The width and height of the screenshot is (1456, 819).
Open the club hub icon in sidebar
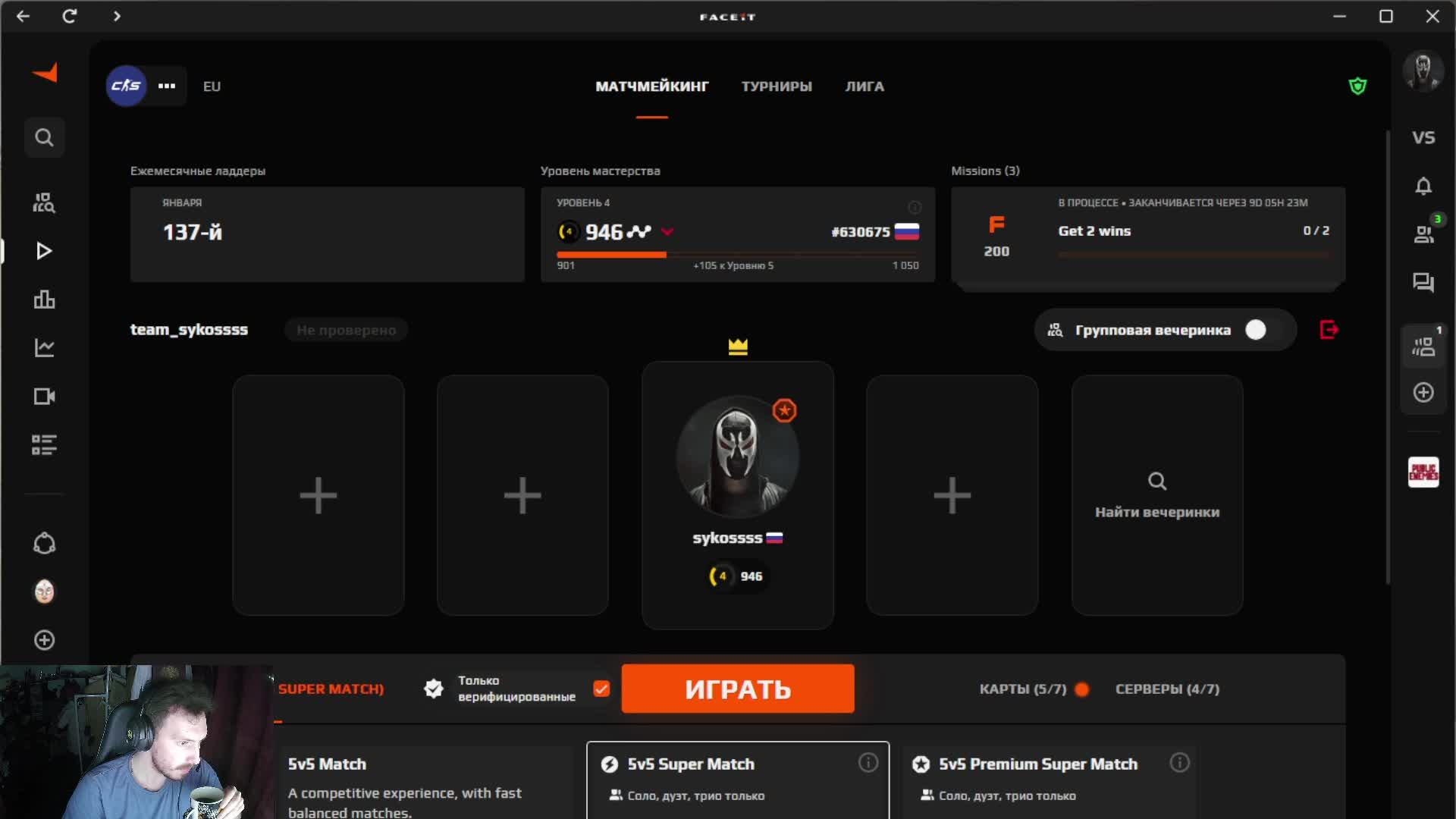[x=44, y=543]
